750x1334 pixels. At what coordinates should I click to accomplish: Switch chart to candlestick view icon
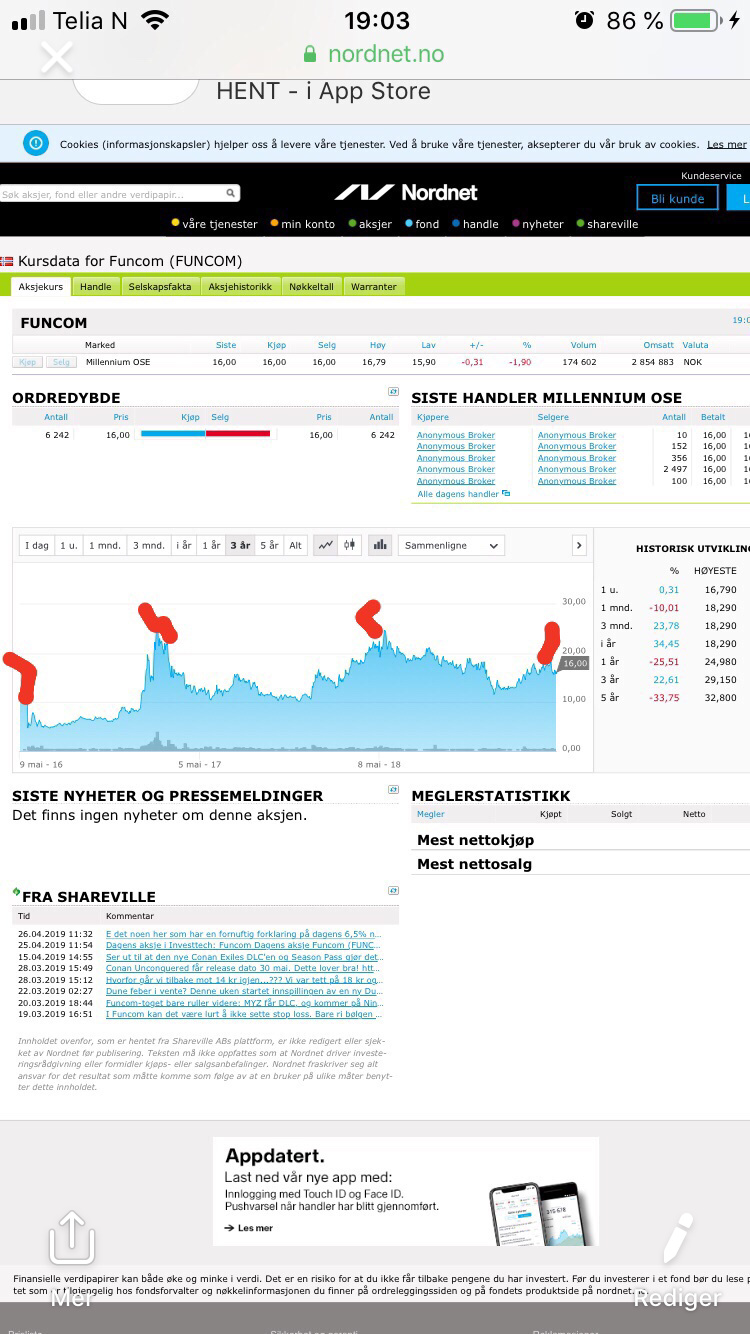click(349, 545)
